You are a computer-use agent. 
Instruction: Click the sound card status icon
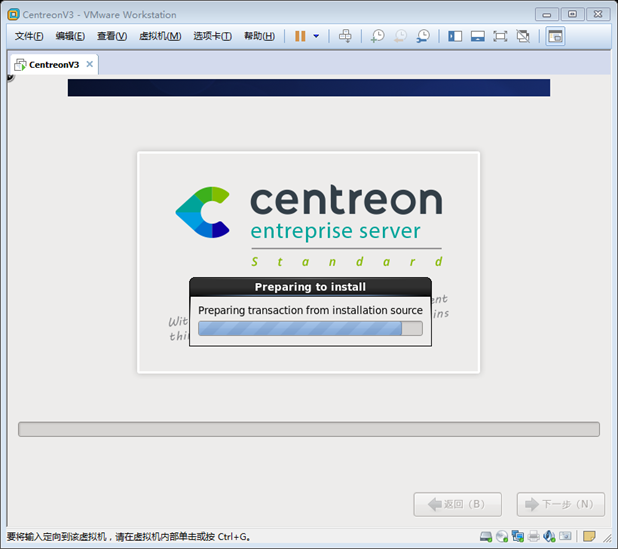[549, 536]
